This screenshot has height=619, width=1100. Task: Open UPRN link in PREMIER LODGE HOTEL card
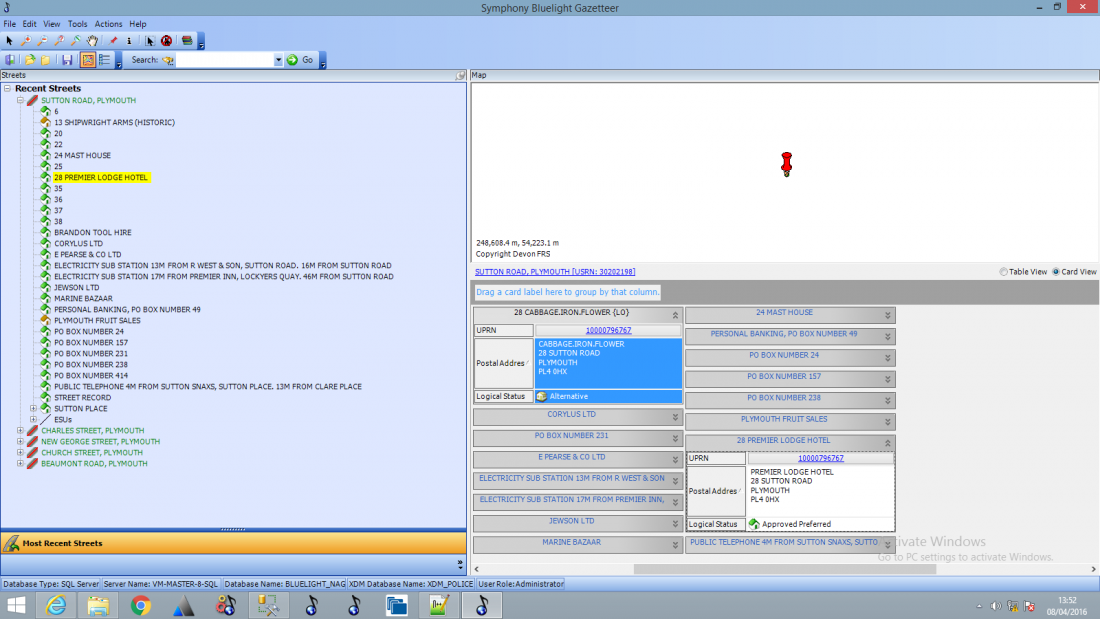coord(821,458)
